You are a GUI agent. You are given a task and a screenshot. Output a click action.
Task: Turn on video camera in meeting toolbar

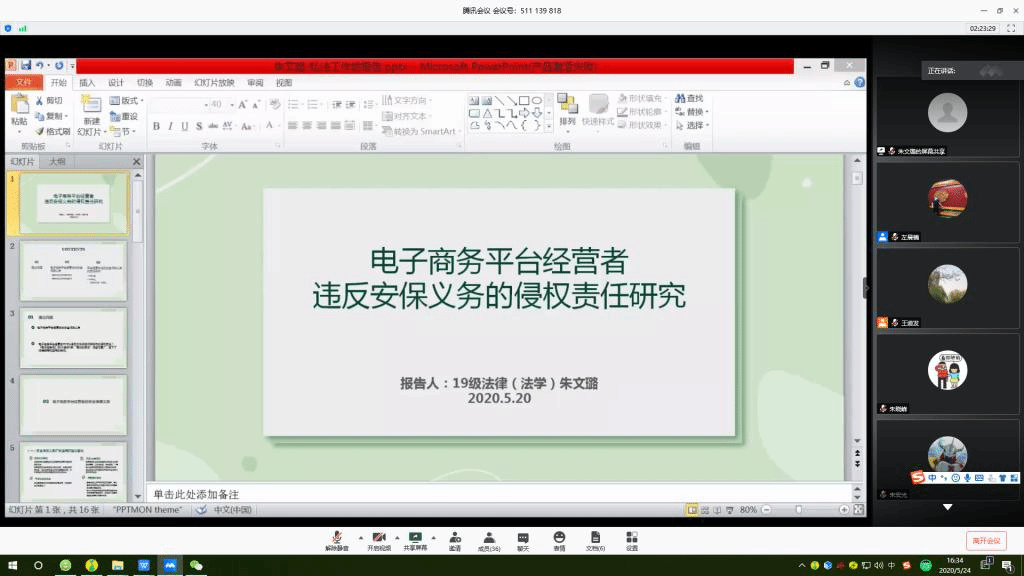pyautogui.click(x=379, y=538)
